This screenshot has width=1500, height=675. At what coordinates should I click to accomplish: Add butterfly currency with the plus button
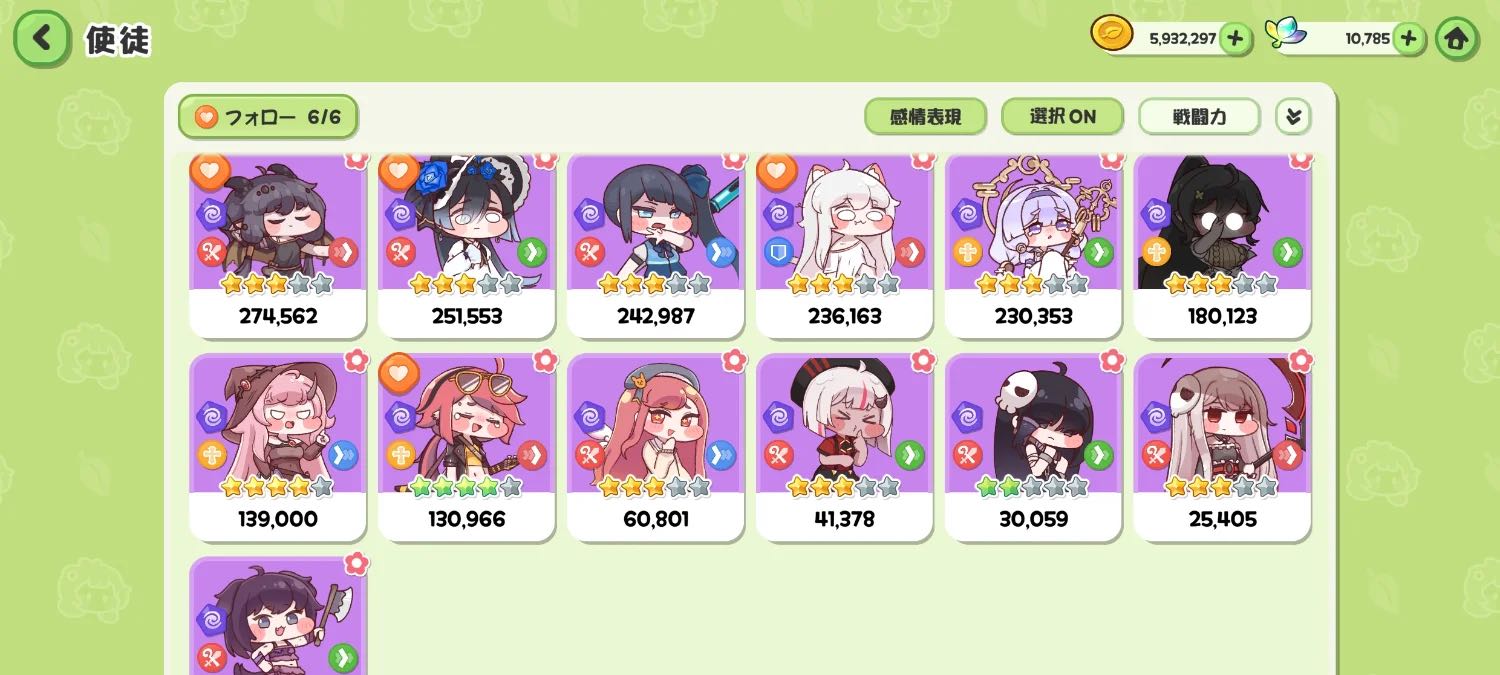click(x=1408, y=39)
